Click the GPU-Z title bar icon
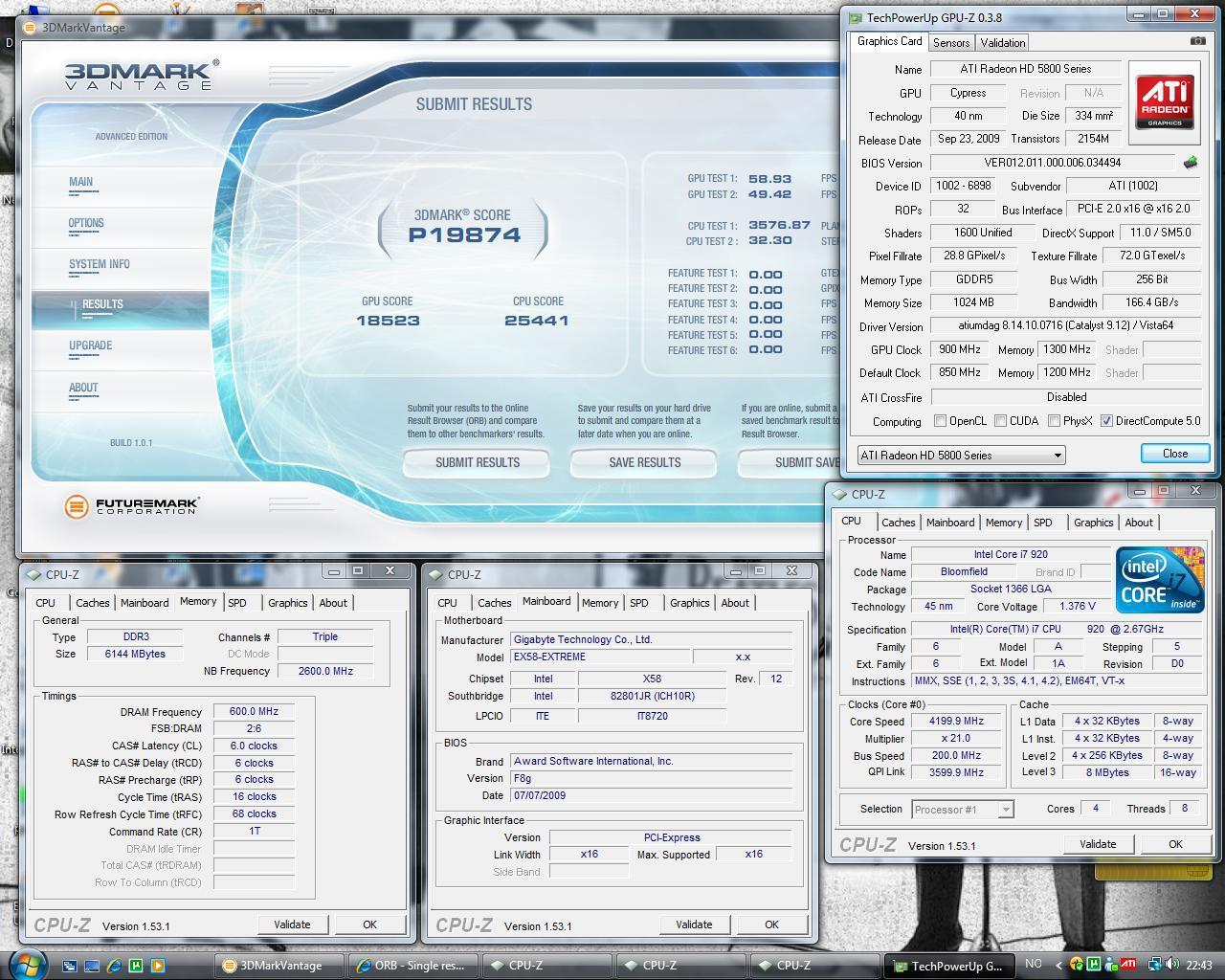Viewport: 1225px width, 980px height. point(854,17)
